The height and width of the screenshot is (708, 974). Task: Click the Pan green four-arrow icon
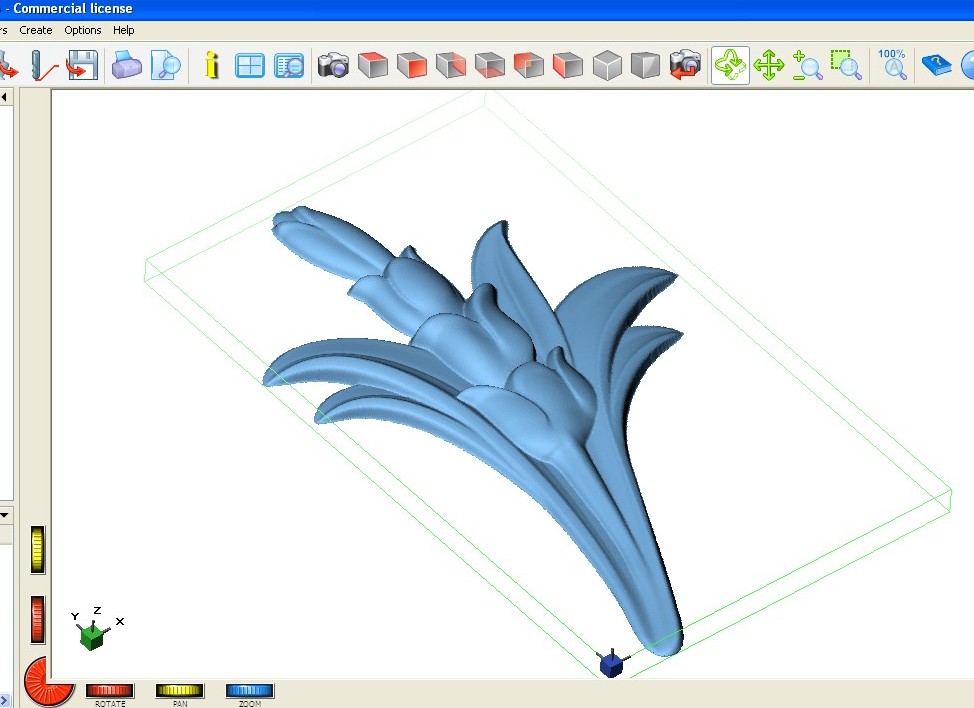pyautogui.click(x=769, y=66)
